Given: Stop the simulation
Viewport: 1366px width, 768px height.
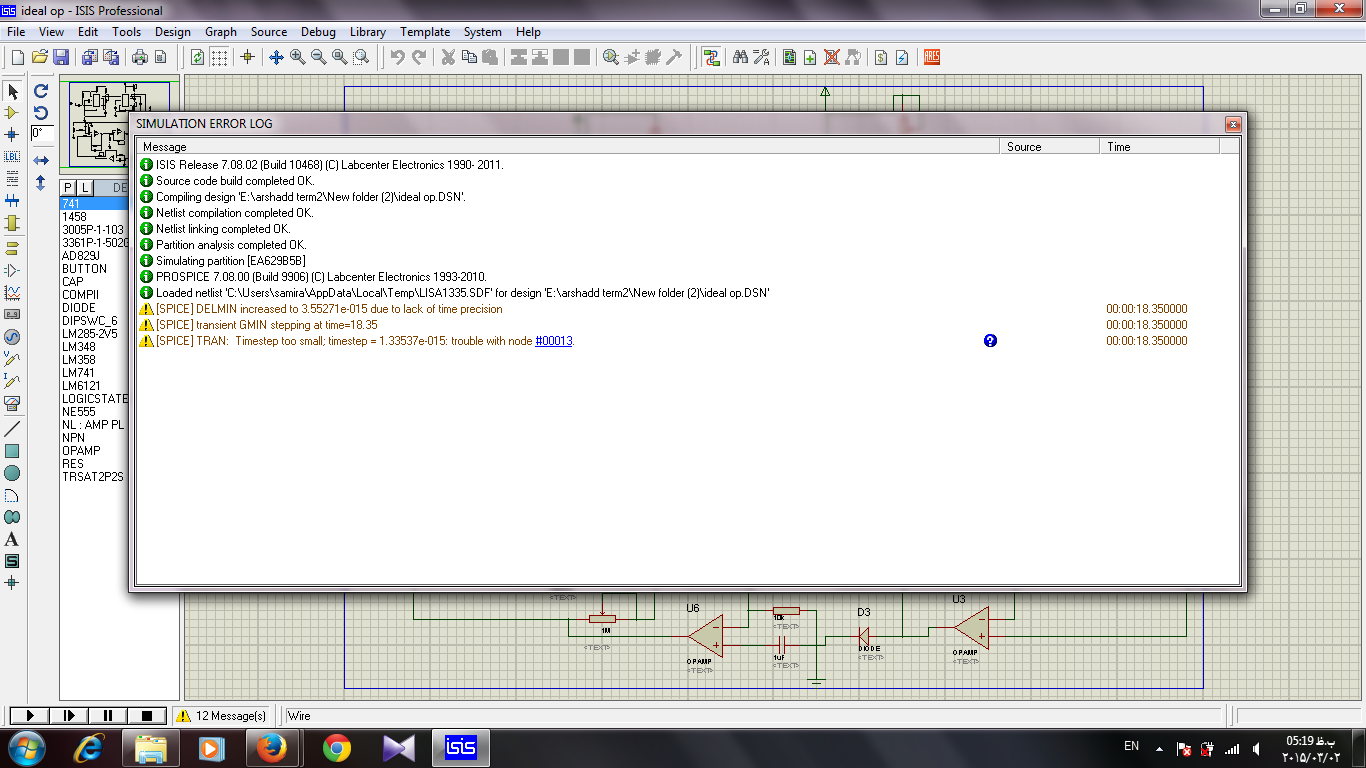Looking at the screenshot, I should 147,715.
